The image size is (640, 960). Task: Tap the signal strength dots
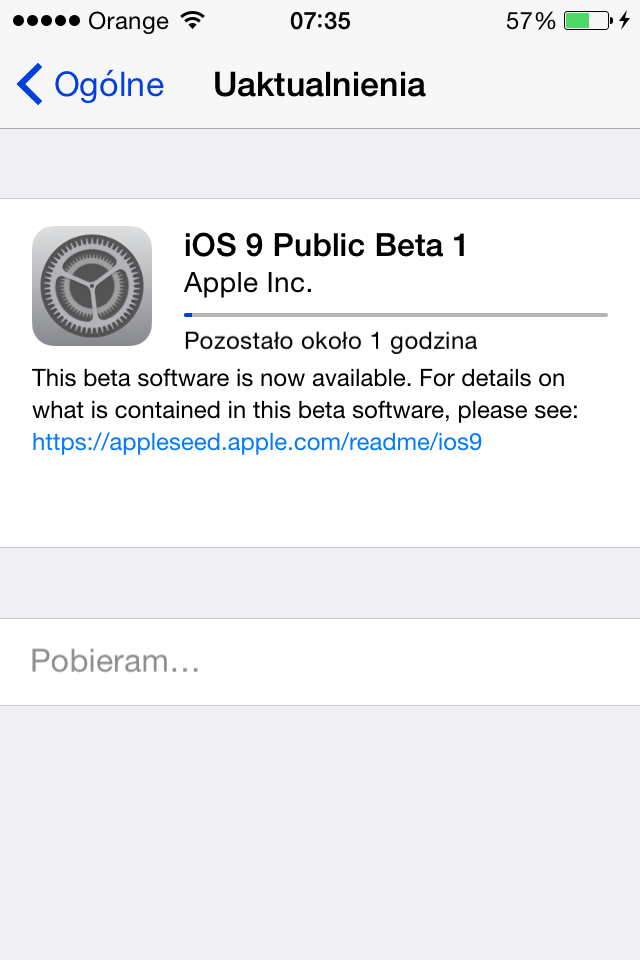(x=47, y=21)
